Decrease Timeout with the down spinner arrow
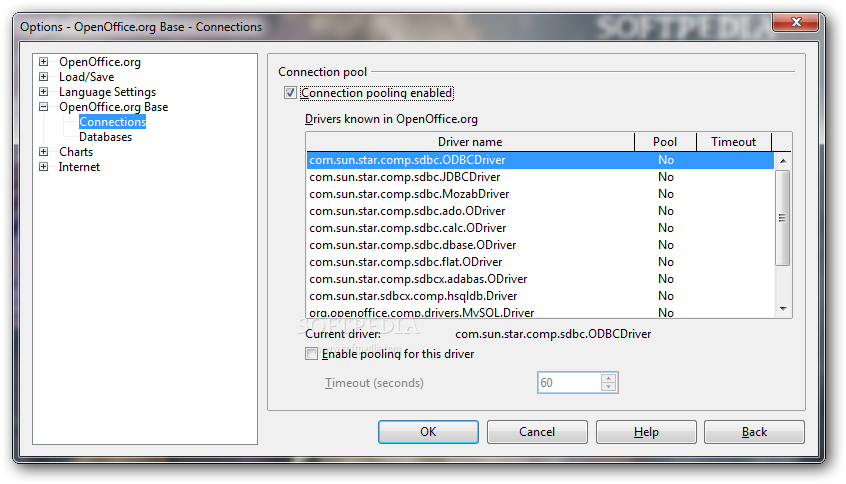846x484 pixels. click(609, 387)
